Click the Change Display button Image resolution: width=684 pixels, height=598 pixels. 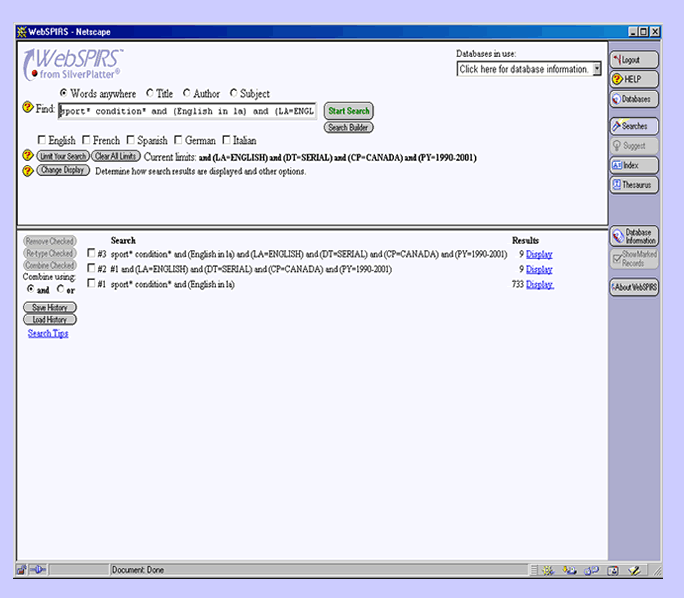pos(63,170)
